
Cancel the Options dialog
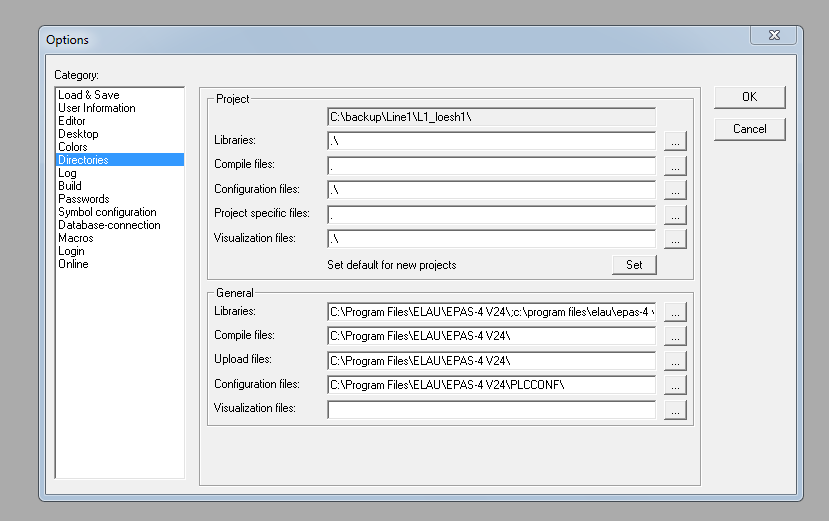[x=750, y=129]
